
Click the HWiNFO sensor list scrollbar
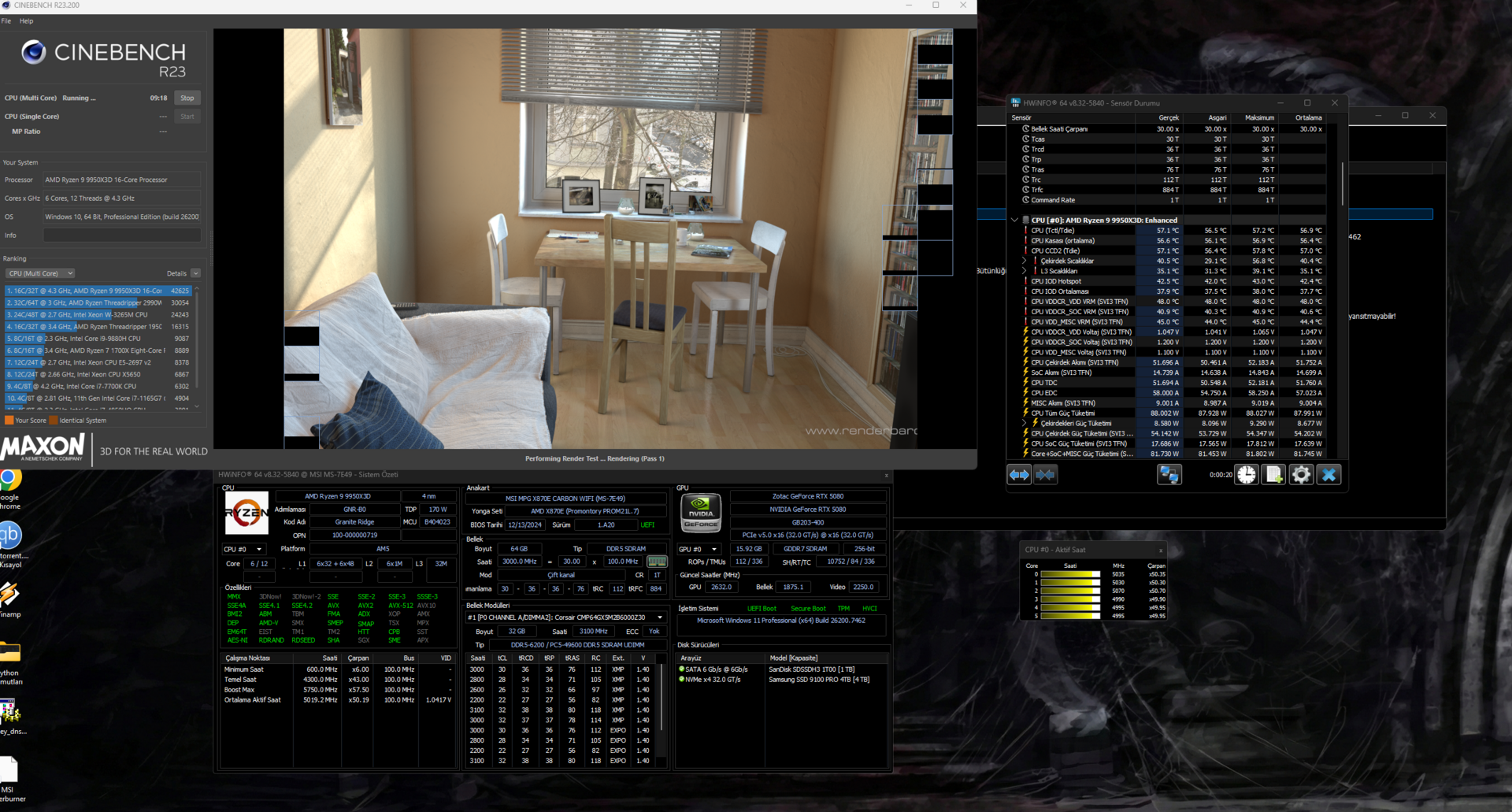pyautogui.click(x=1343, y=184)
